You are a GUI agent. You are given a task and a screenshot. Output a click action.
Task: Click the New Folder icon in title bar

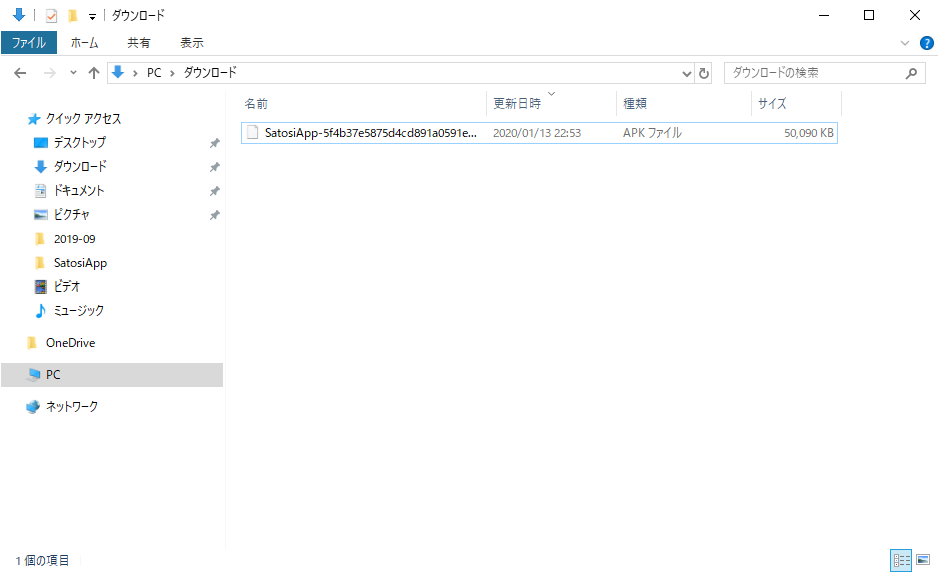(72, 16)
